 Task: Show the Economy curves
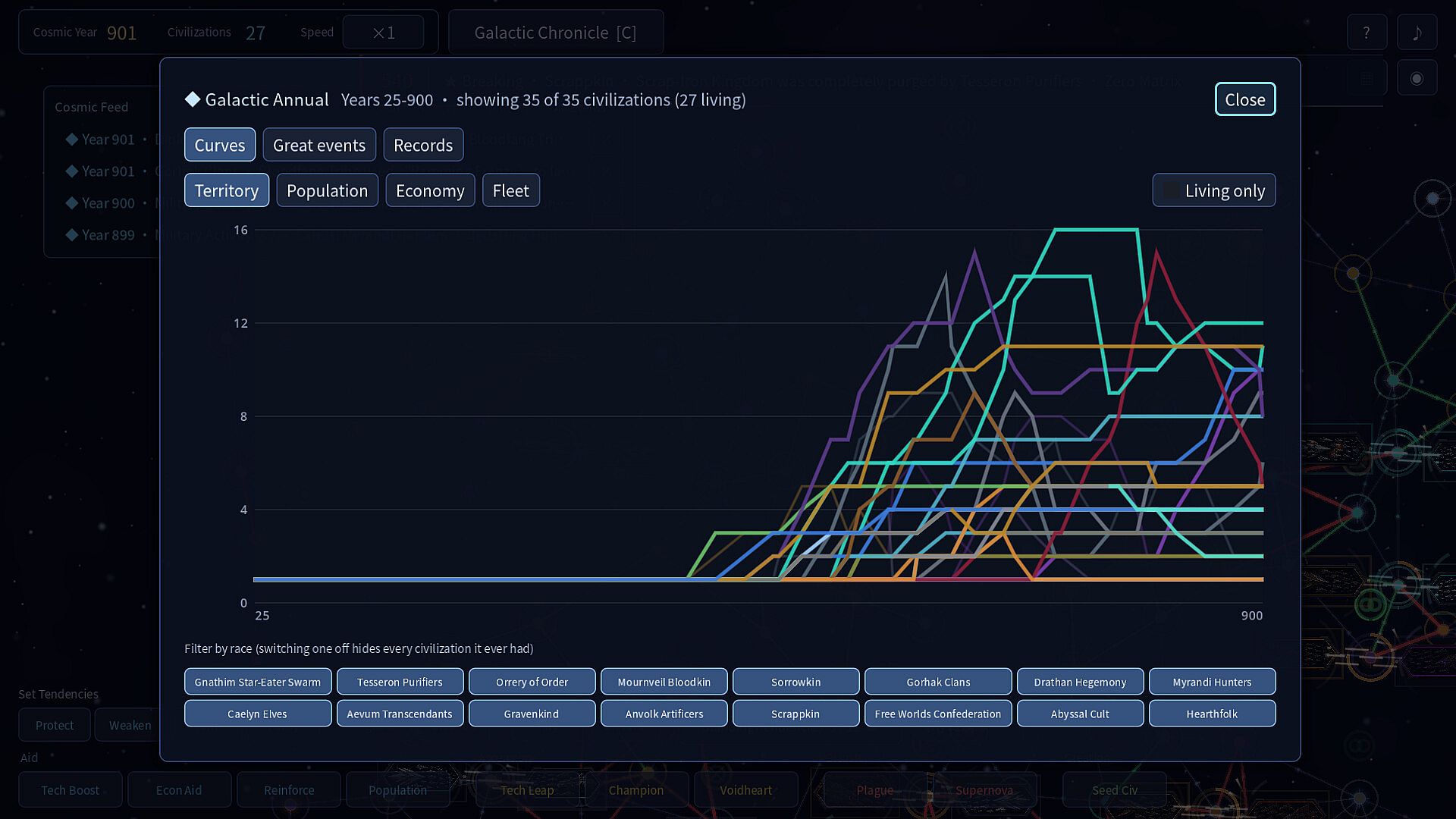(x=430, y=190)
